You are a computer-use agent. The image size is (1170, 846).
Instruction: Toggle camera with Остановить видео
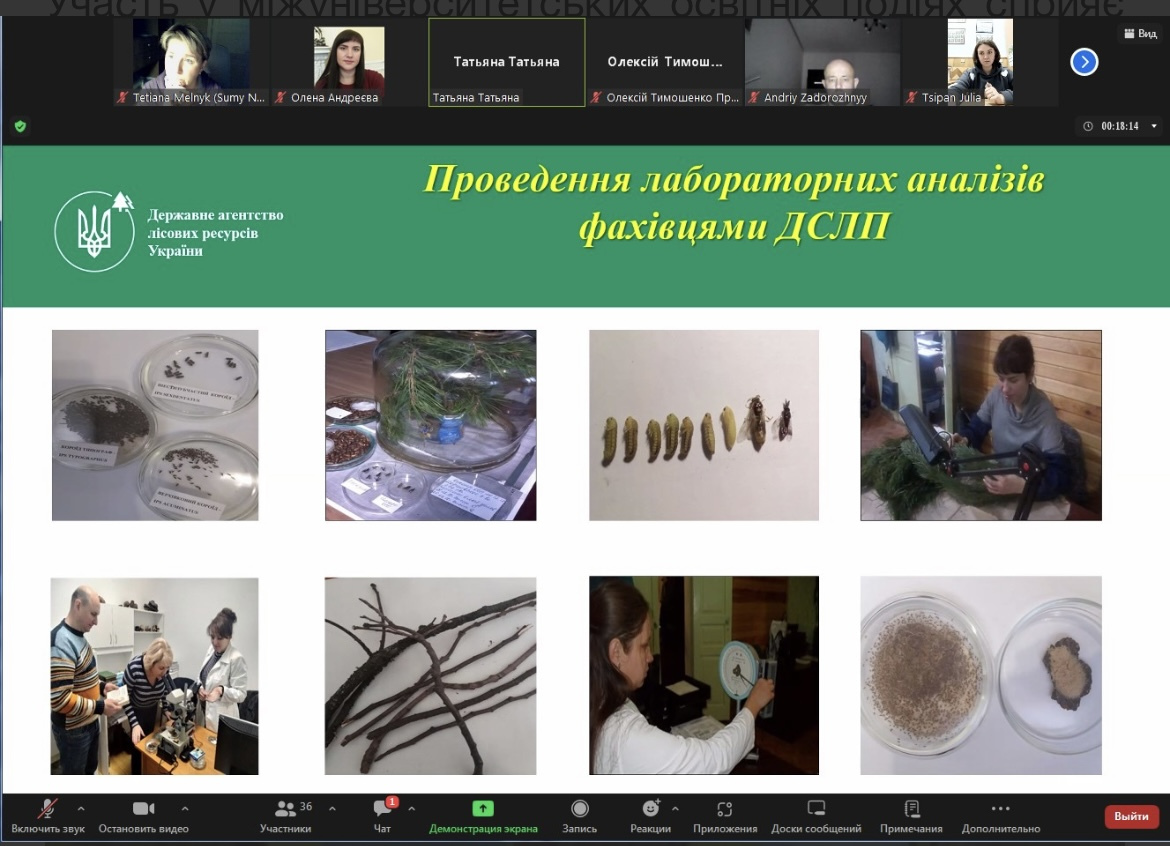point(143,809)
